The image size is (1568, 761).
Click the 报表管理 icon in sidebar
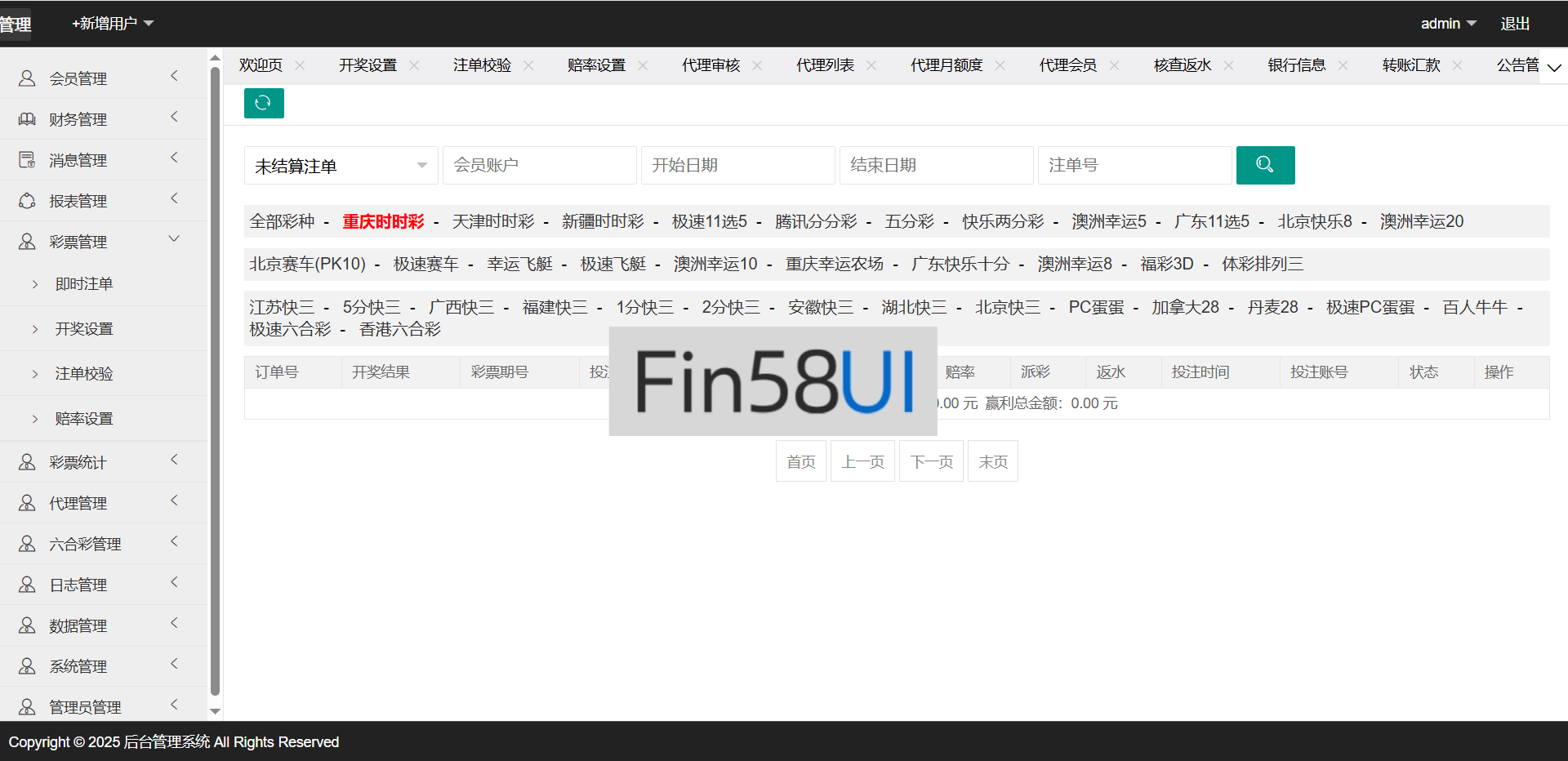click(x=27, y=201)
